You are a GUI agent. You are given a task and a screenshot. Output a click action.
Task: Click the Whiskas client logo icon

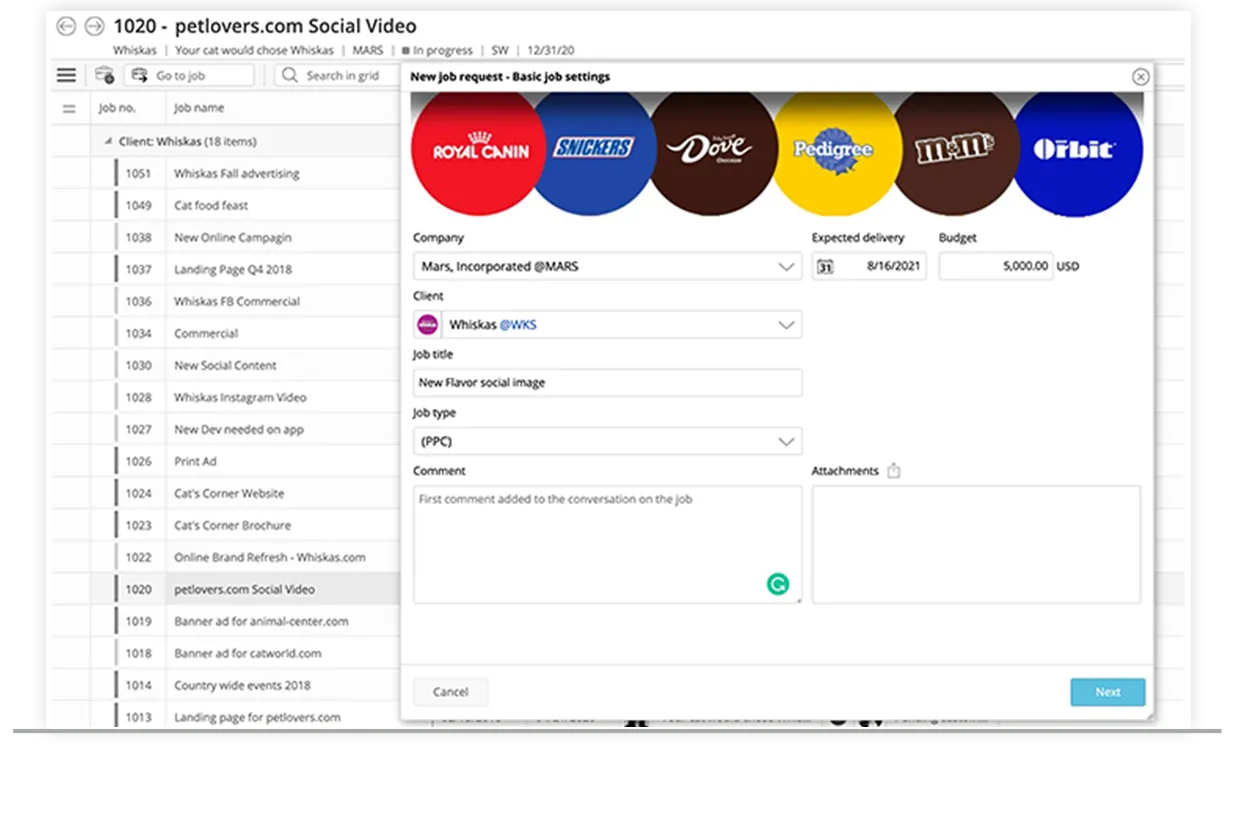point(428,324)
